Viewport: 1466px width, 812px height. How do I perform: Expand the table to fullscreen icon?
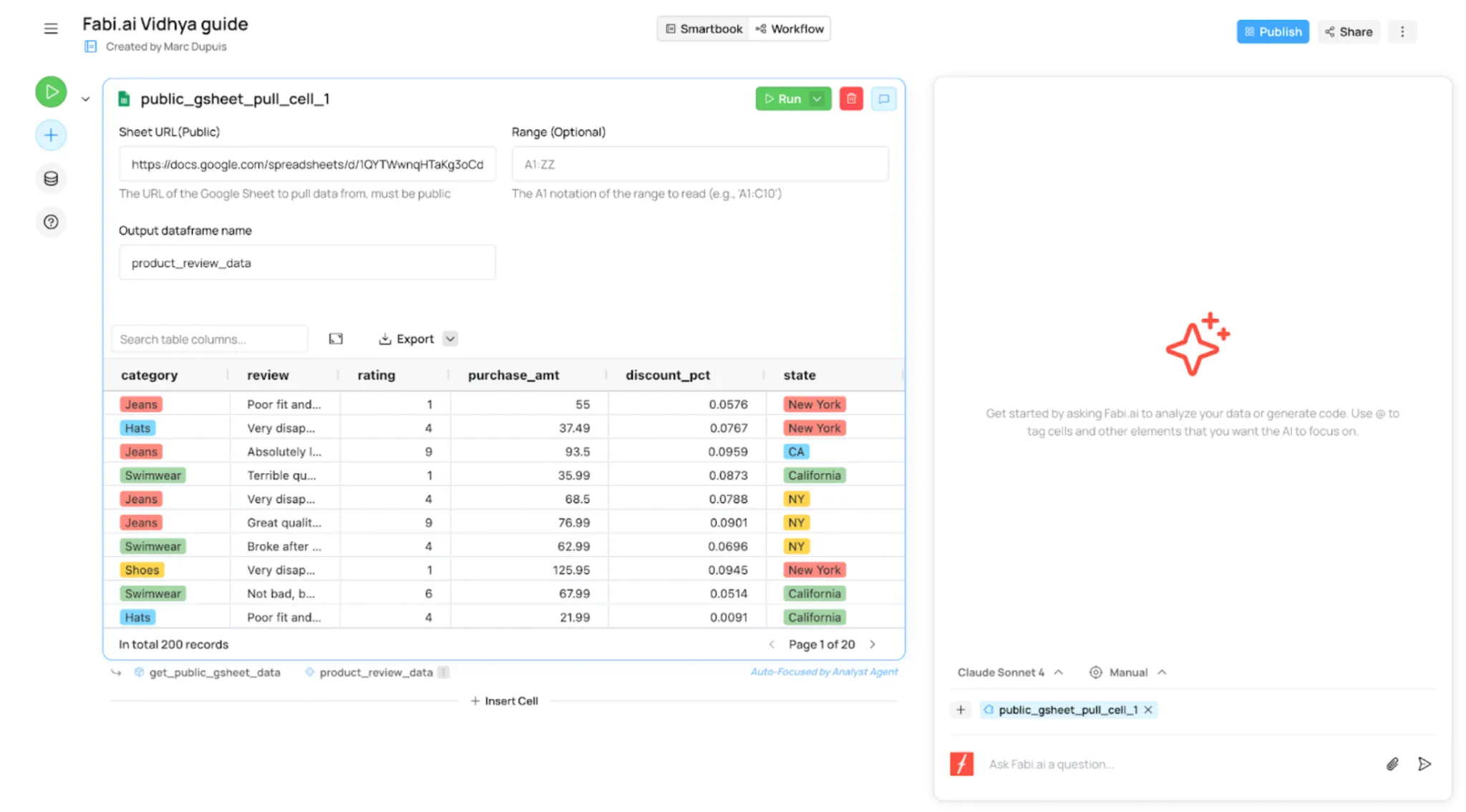tap(336, 339)
